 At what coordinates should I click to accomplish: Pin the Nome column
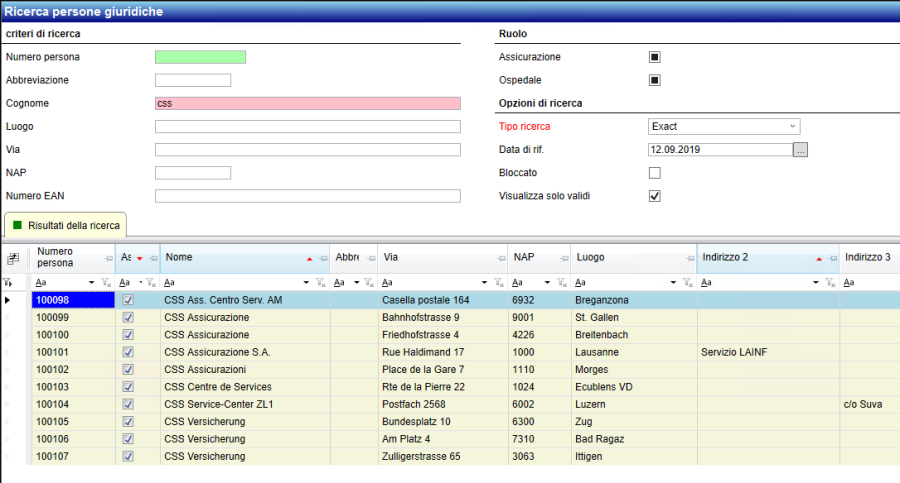point(324,258)
